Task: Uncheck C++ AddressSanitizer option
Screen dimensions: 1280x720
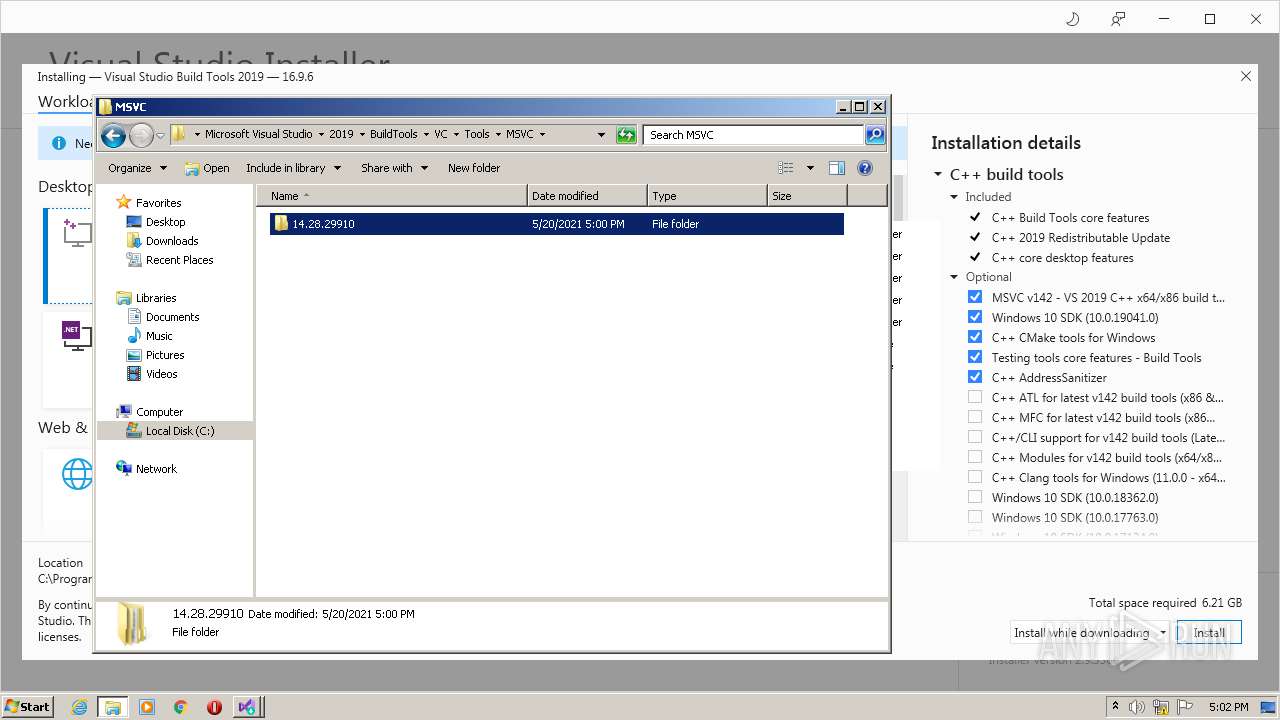Action: coord(975,377)
